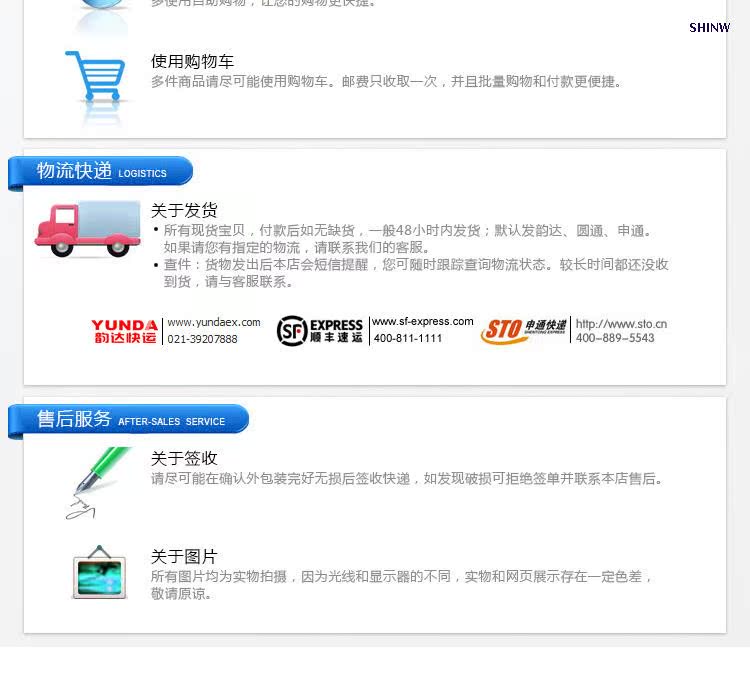750x680 pixels.
Task: Click the 关于图片 heading
Action: (184, 556)
